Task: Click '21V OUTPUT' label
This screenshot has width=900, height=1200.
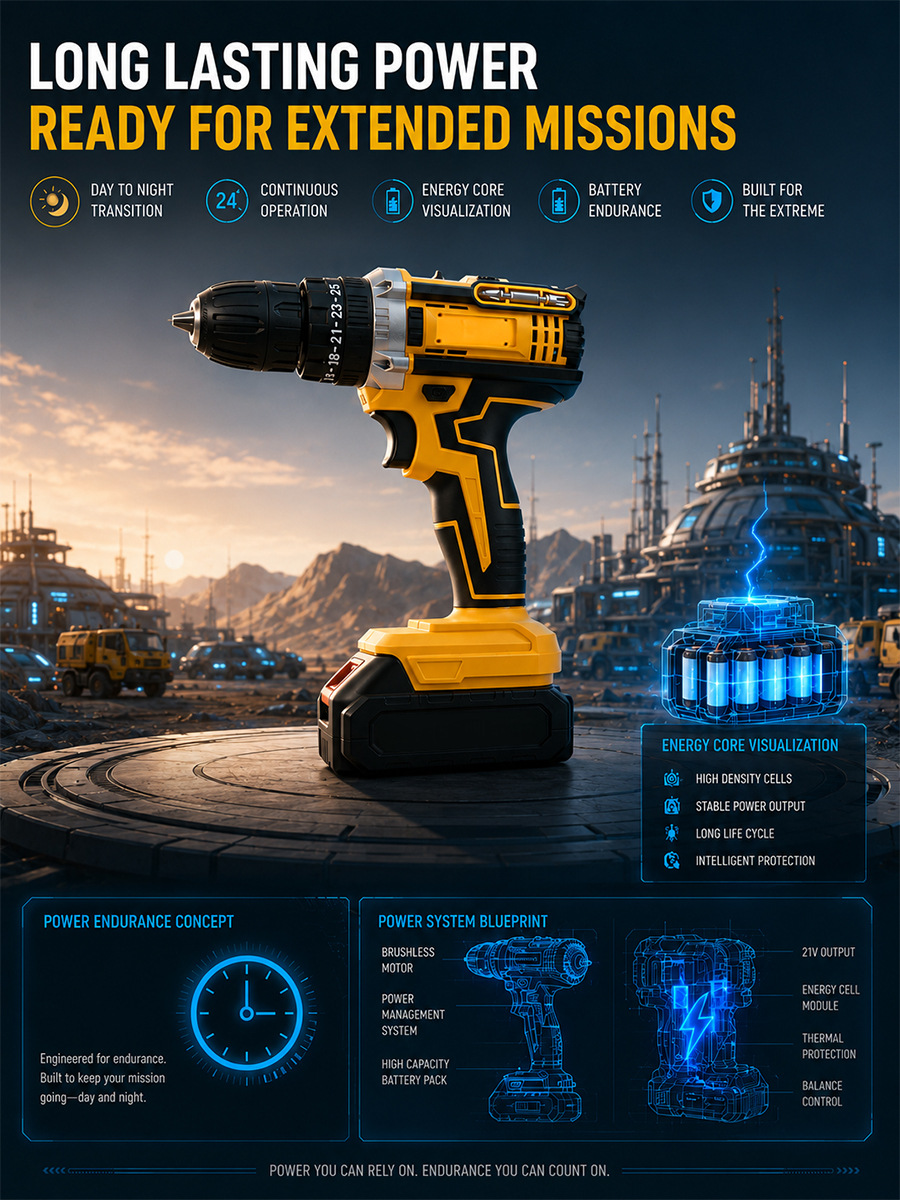Action: 828,952
